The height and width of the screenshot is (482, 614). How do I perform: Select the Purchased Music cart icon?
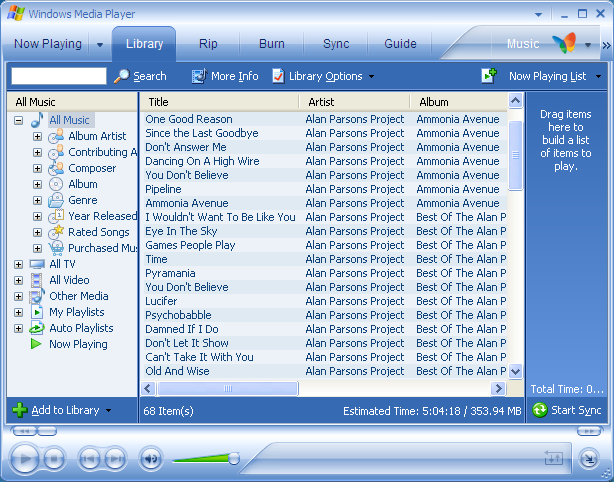pos(56,248)
